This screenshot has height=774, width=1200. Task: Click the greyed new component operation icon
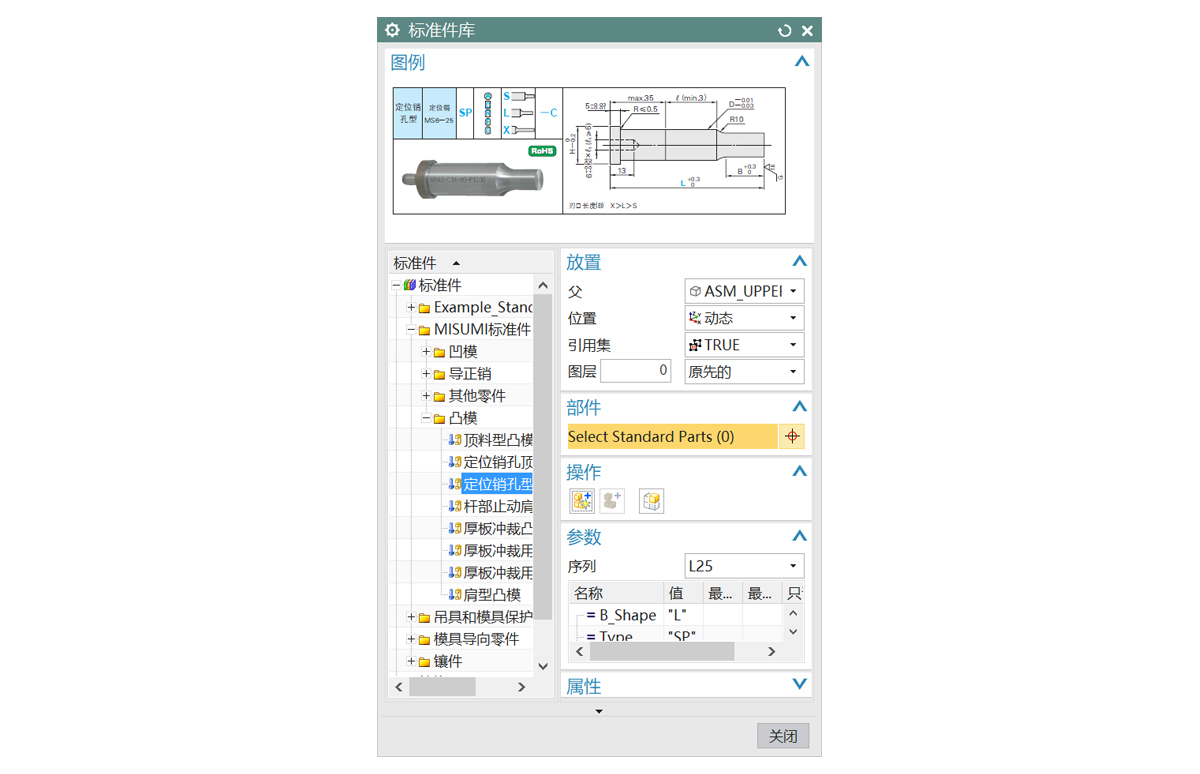(x=612, y=501)
